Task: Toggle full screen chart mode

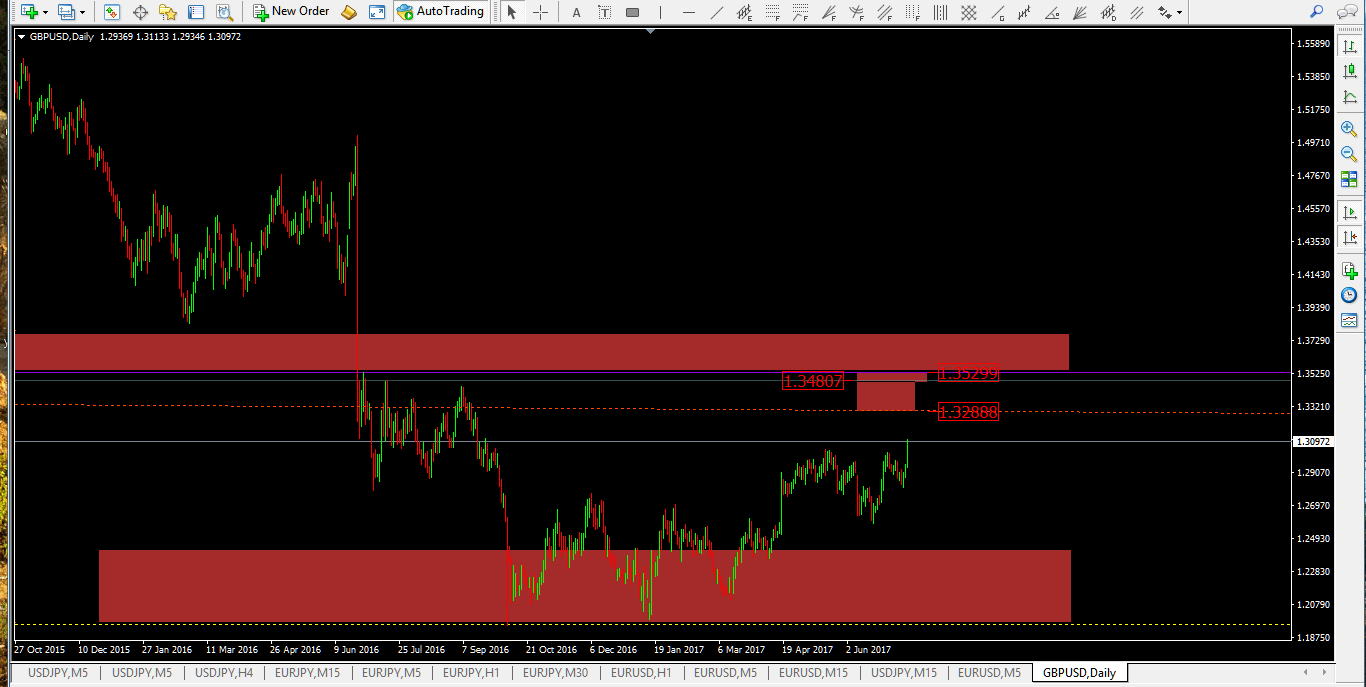Action: 377,12
